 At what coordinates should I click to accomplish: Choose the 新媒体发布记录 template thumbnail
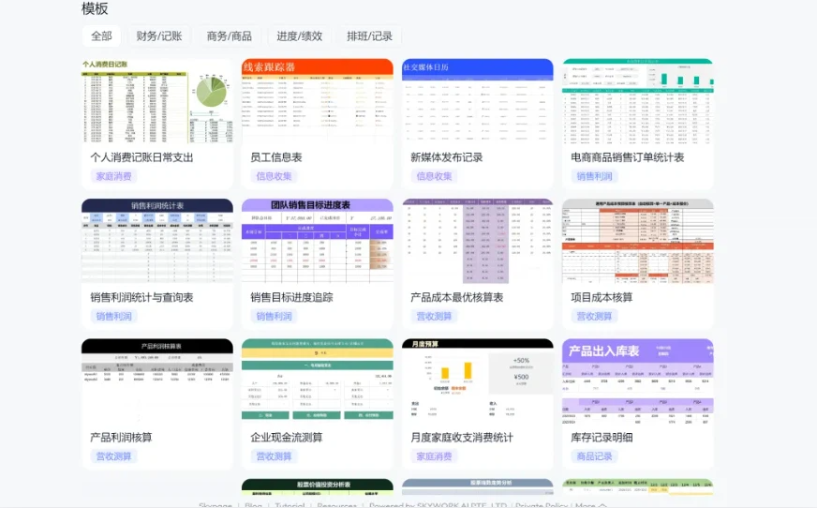(x=477, y=101)
